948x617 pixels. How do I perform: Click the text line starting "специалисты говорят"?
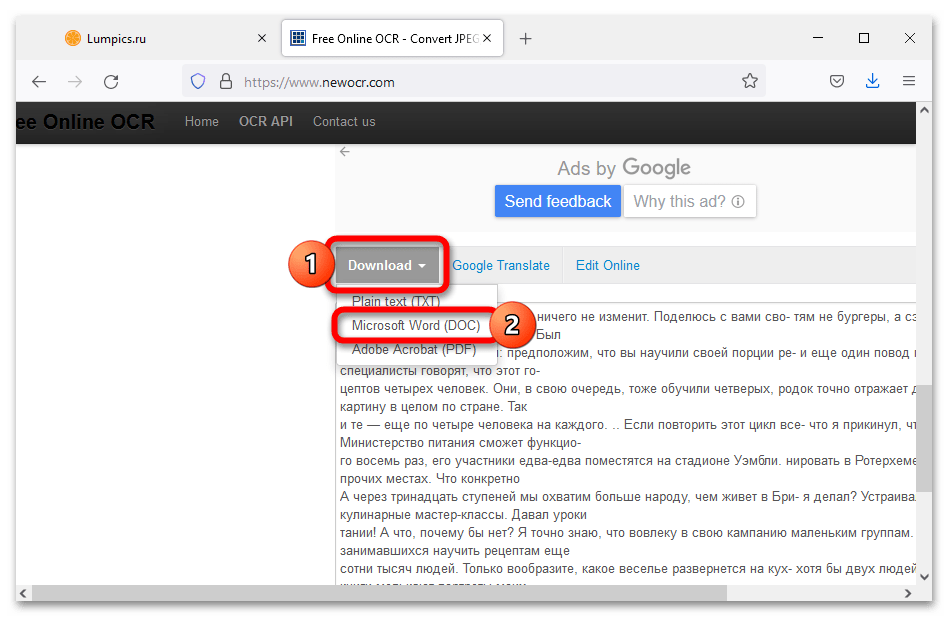coord(440,370)
